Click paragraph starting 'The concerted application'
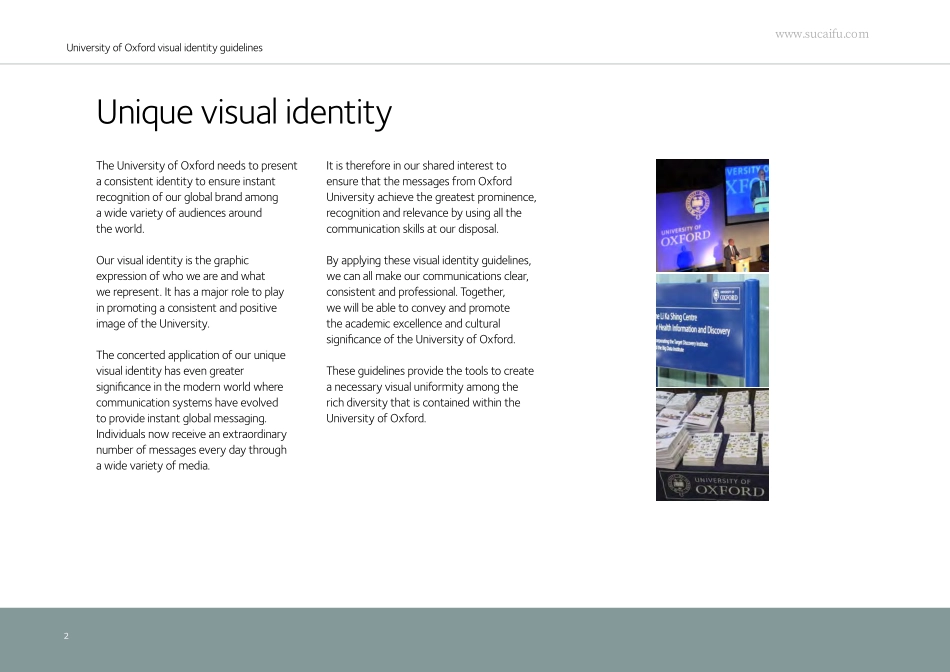Image resolution: width=950 pixels, height=672 pixels. tap(191, 410)
